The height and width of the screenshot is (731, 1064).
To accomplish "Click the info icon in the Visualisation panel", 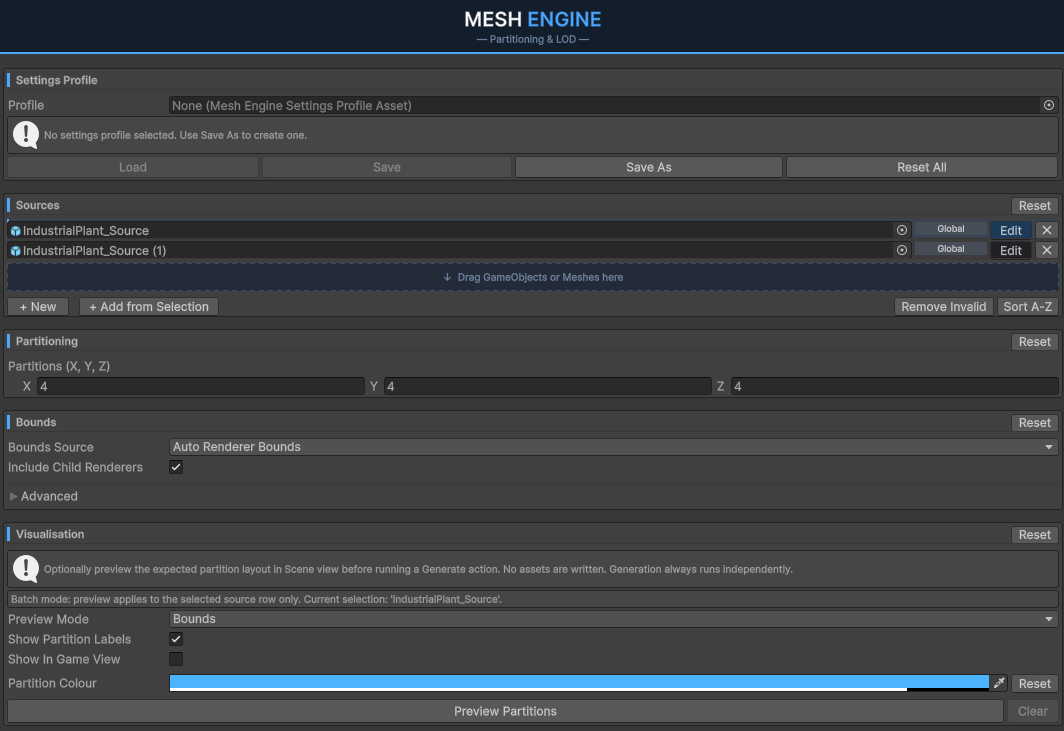I will [25, 568].
